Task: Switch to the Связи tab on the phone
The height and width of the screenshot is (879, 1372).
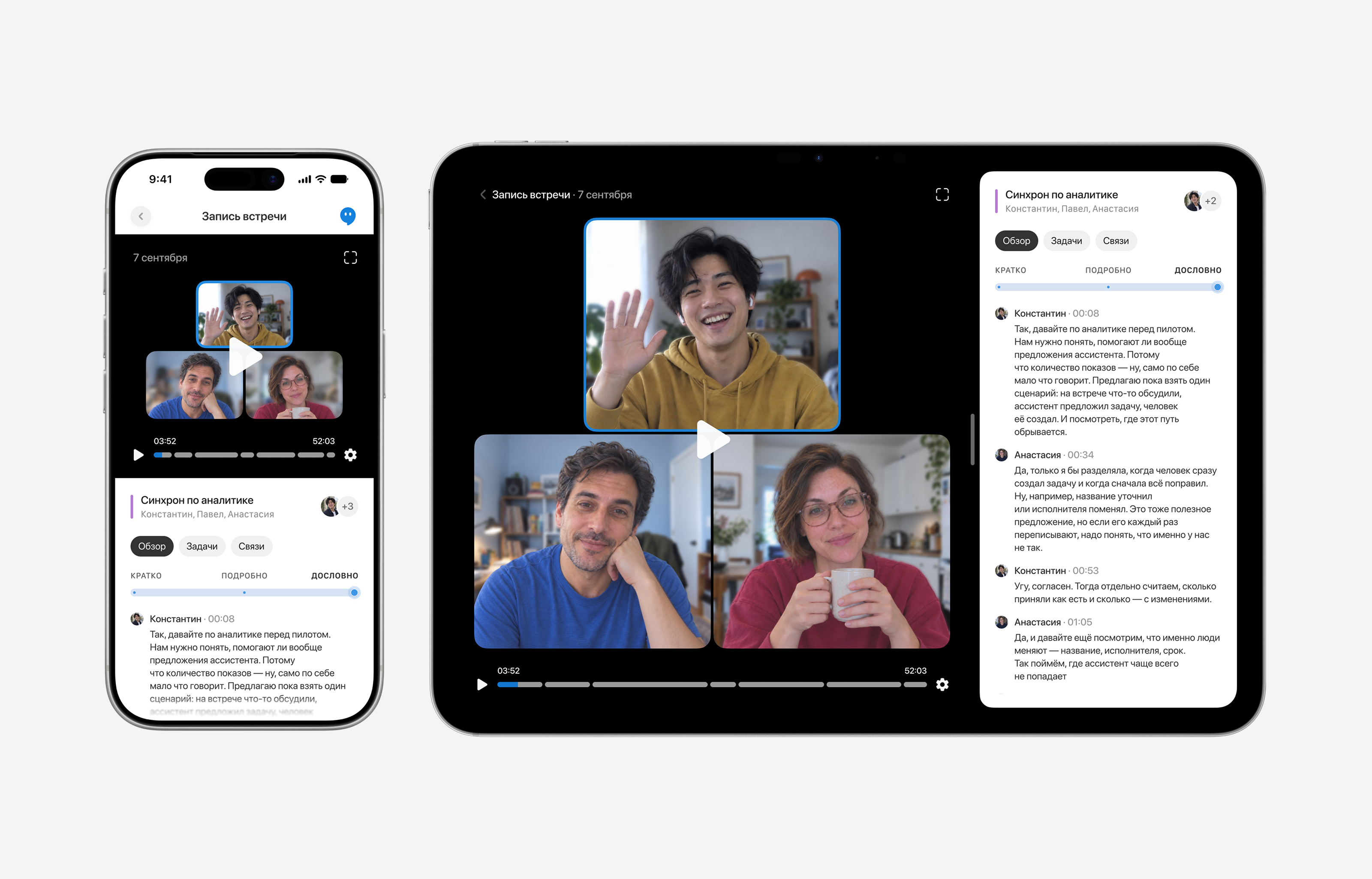Action: click(251, 546)
